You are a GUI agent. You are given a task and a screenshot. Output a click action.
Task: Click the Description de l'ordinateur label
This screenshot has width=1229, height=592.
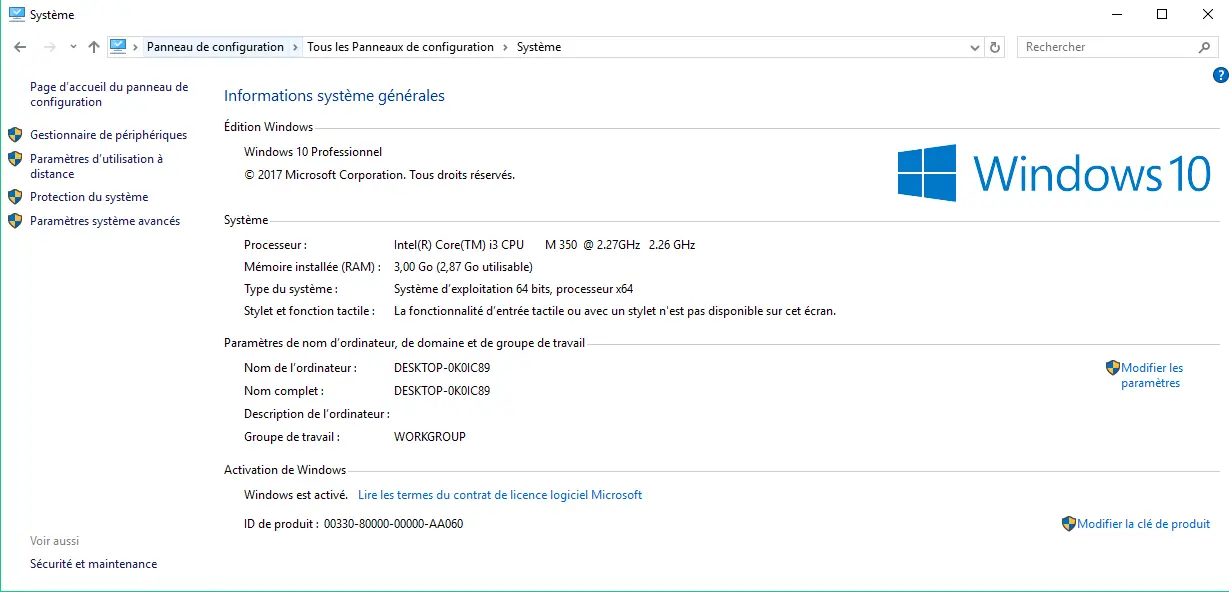(x=317, y=414)
